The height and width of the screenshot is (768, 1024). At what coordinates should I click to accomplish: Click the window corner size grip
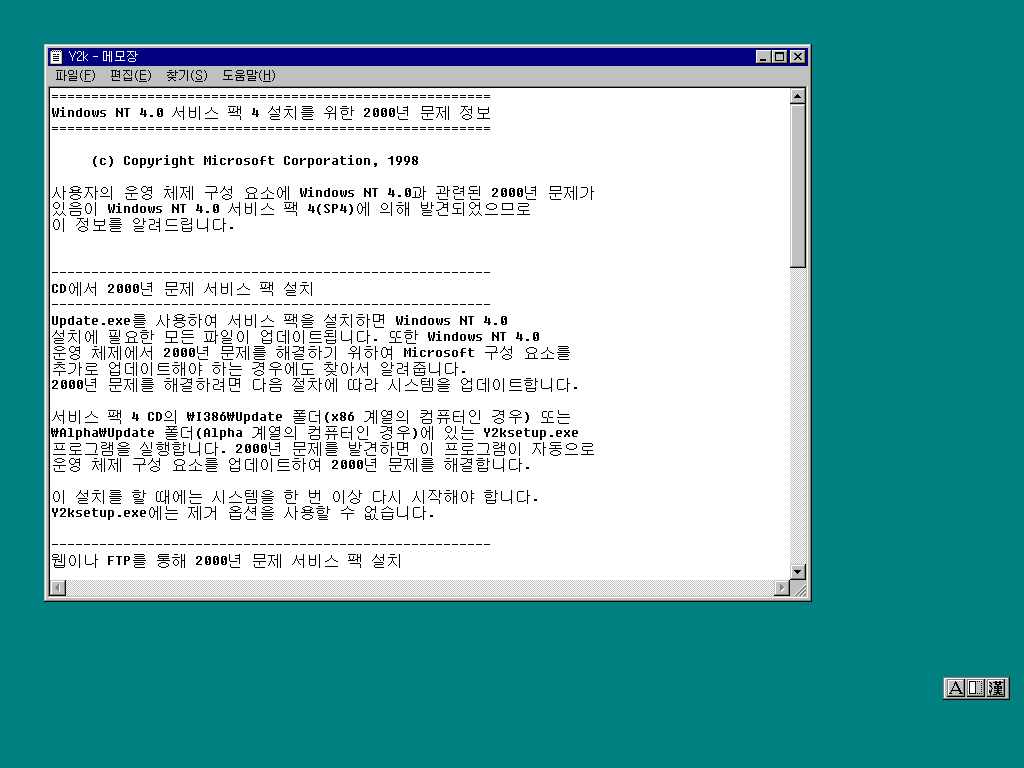(x=799, y=588)
